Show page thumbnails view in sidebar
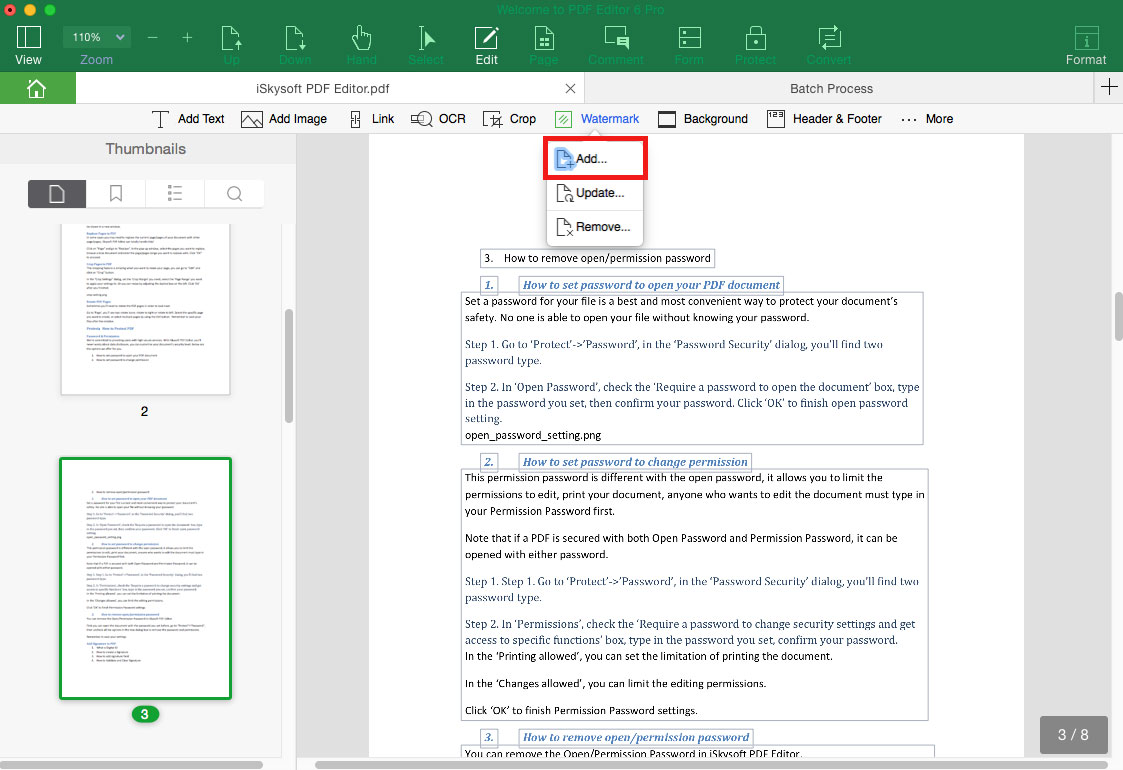Image resolution: width=1123 pixels, height=770 pixels. pyautogui.click(x=57, y=193)
